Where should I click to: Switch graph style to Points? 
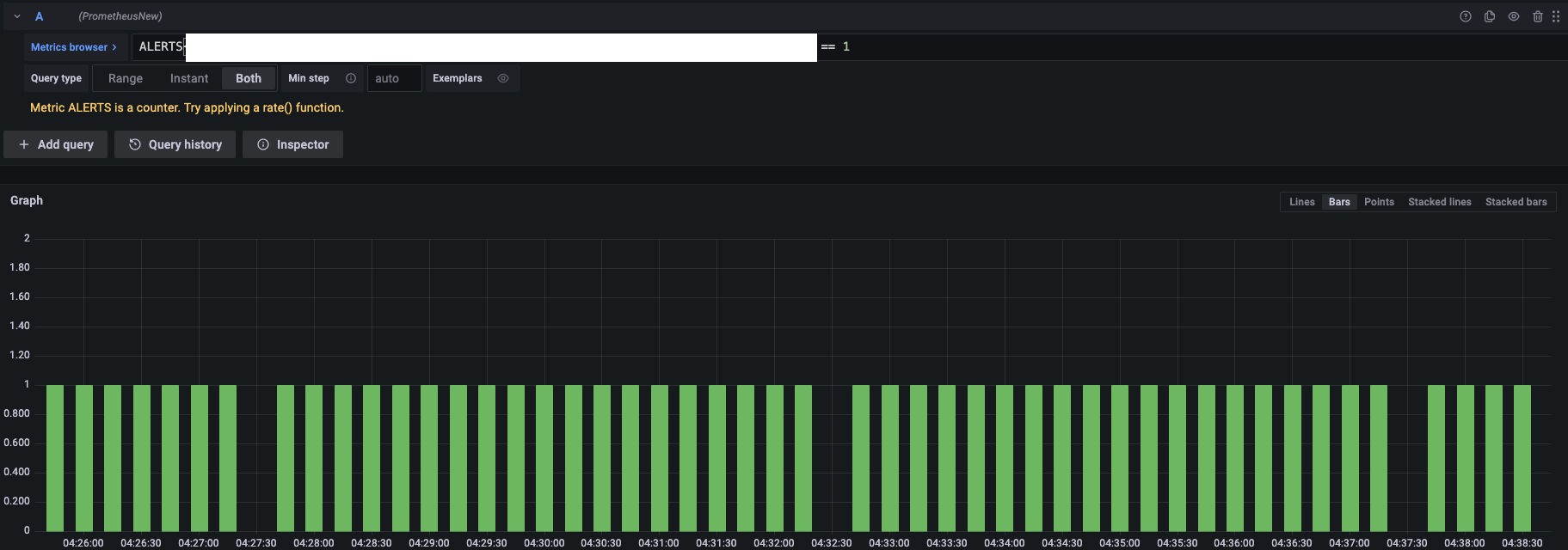pyautogui.click(x=1379, y=202)
